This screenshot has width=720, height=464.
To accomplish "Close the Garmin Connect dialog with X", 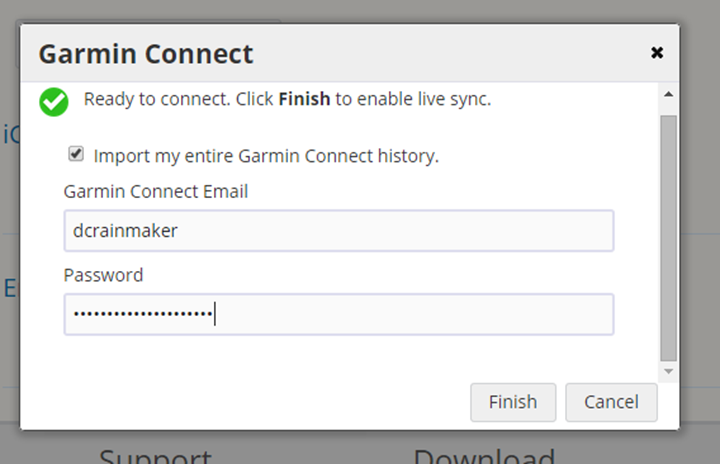I will pyautogui.click(x=657, y=53).
